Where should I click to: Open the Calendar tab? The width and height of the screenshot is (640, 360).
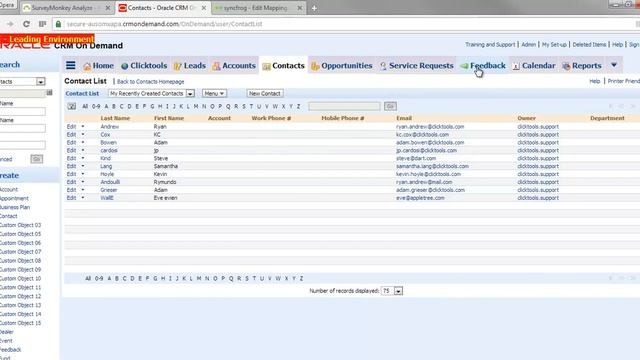tap(534, 66)
